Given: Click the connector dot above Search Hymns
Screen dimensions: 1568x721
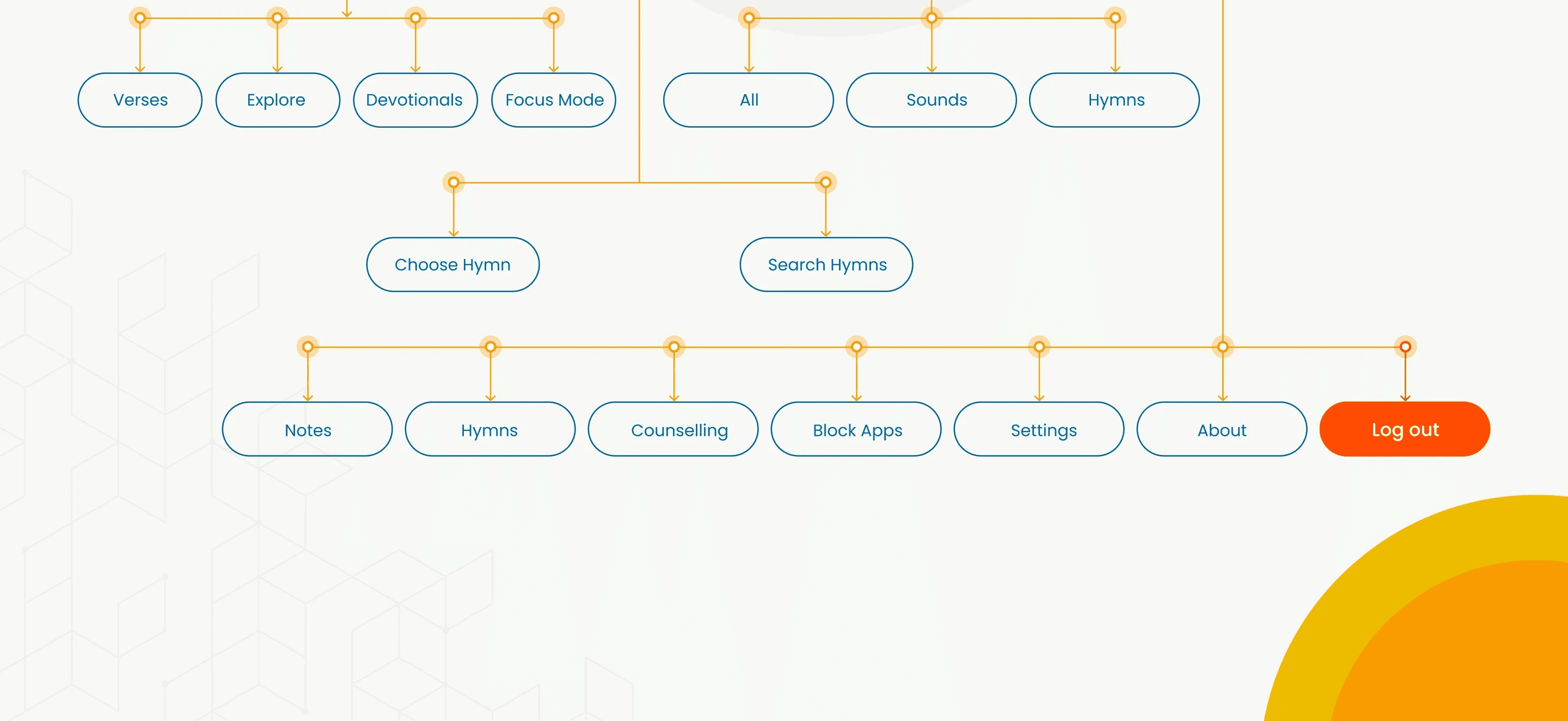Looking at the screenshot, I should (x=825, y=182).
